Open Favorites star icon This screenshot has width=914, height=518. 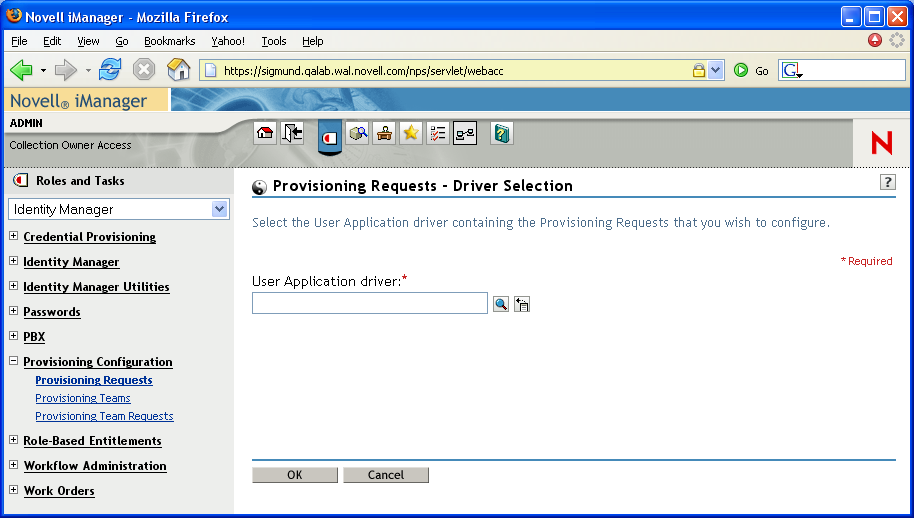[411, 133]
